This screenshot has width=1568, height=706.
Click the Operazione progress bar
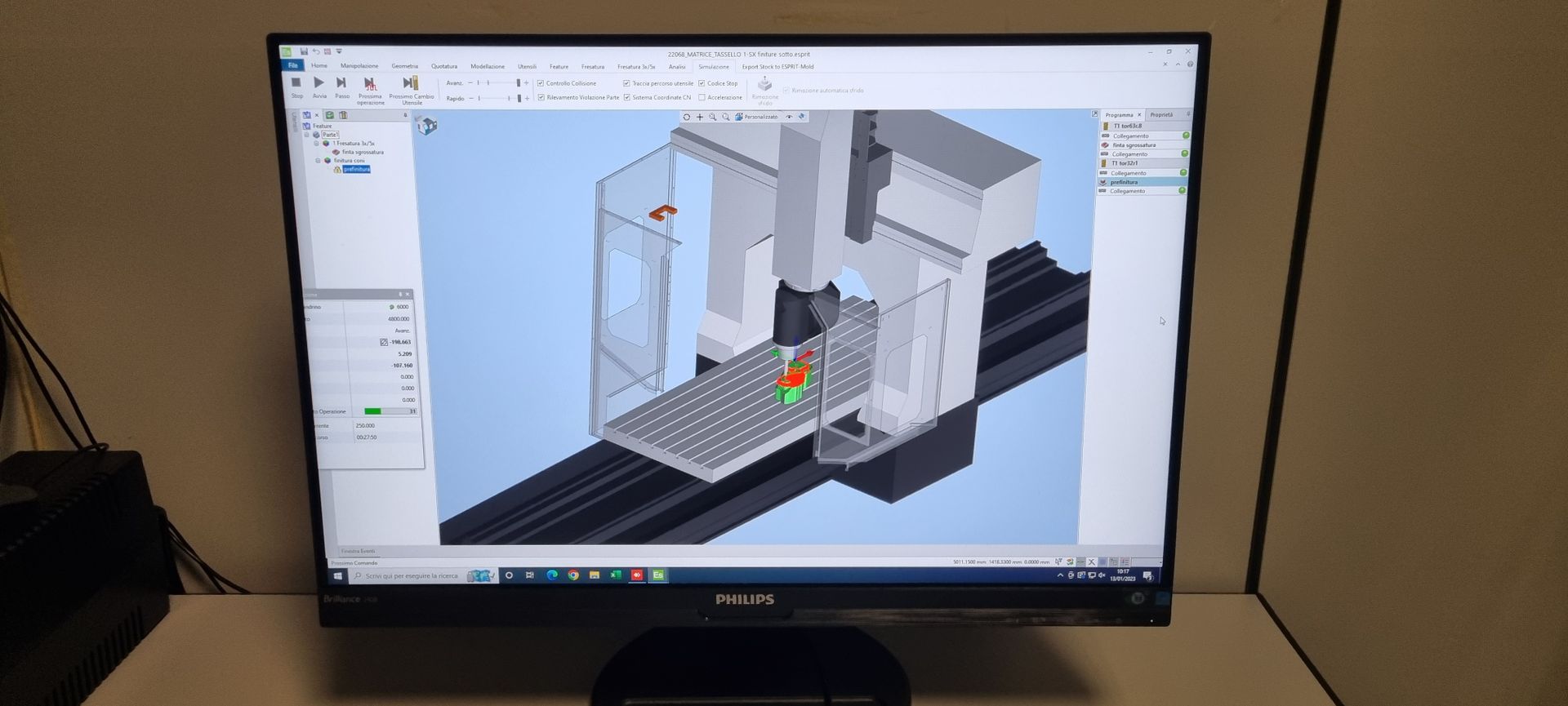390,411
